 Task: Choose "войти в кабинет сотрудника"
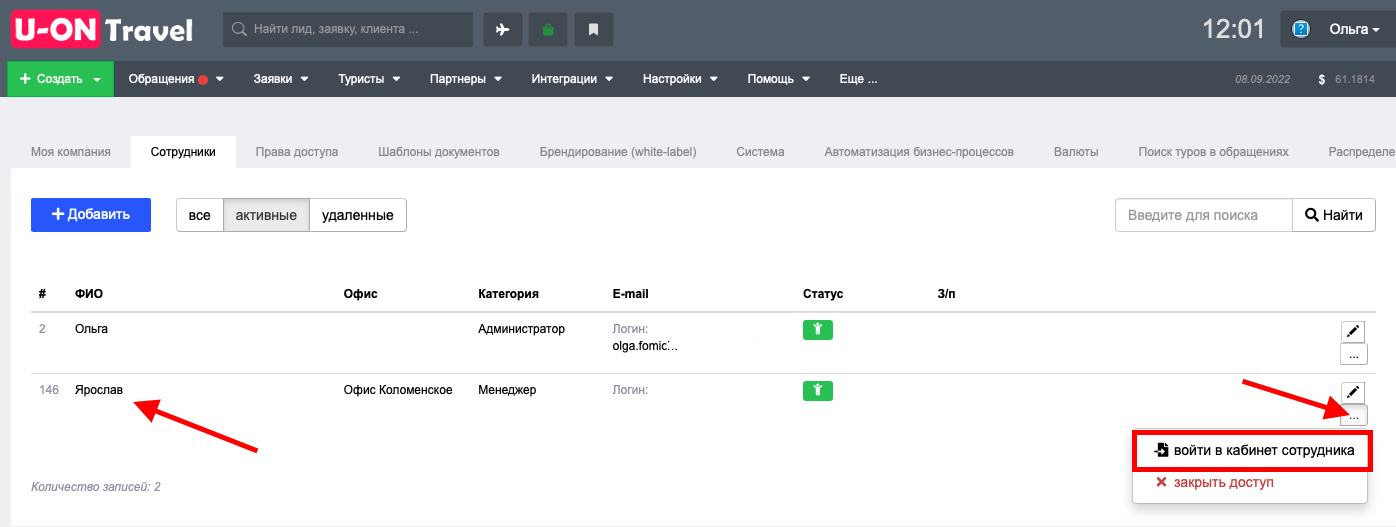(x=1252, y=450)
